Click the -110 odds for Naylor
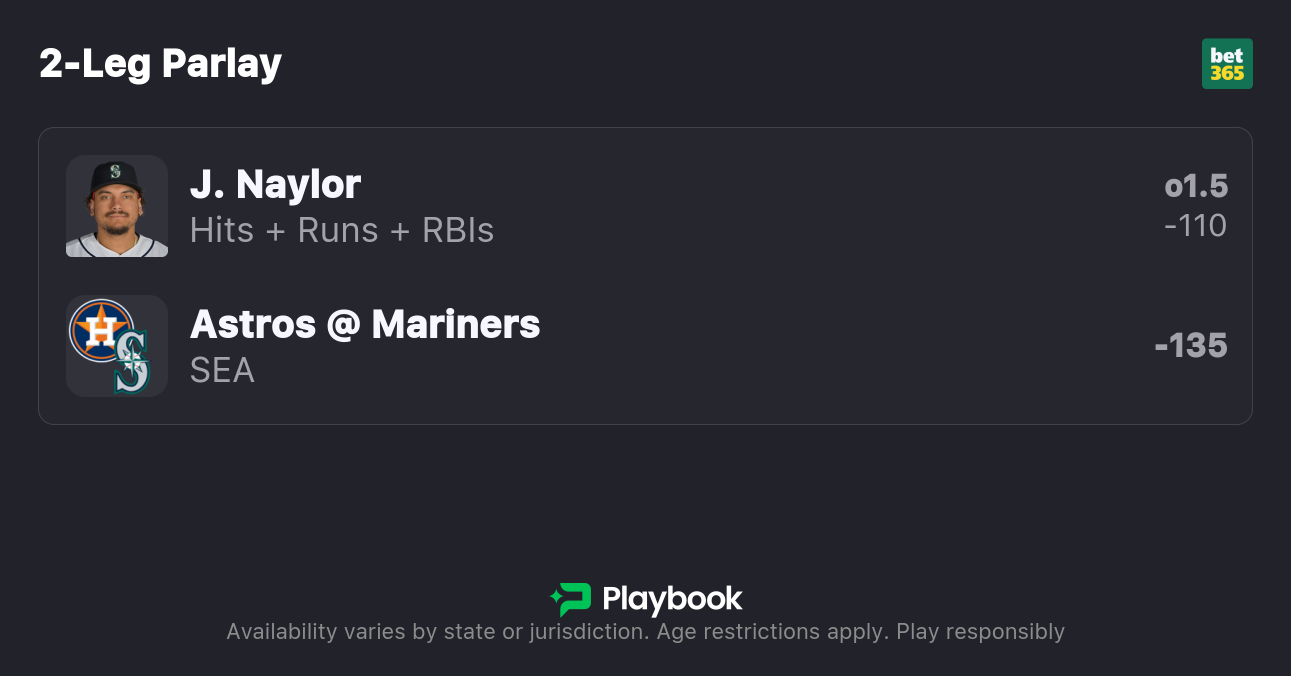The height and width of the screenshot is (676, 1291). (x=1195, y=226)
